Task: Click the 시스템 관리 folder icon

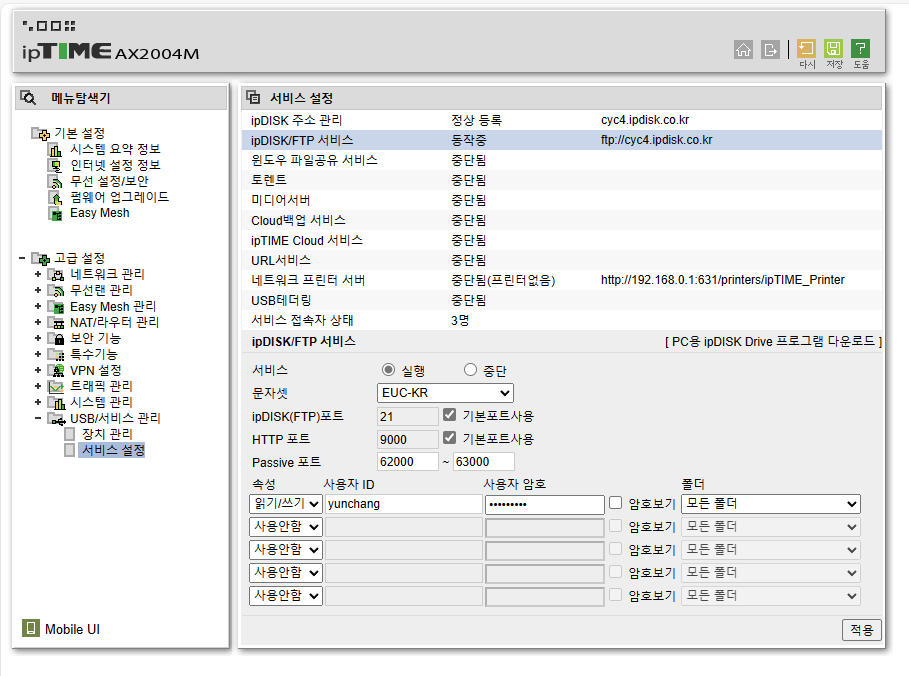Action: tap(56, 402)
